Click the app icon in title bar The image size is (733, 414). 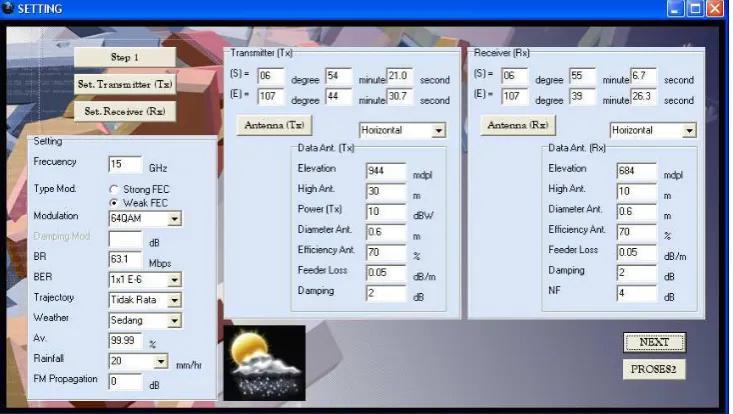tap(8, 8)
